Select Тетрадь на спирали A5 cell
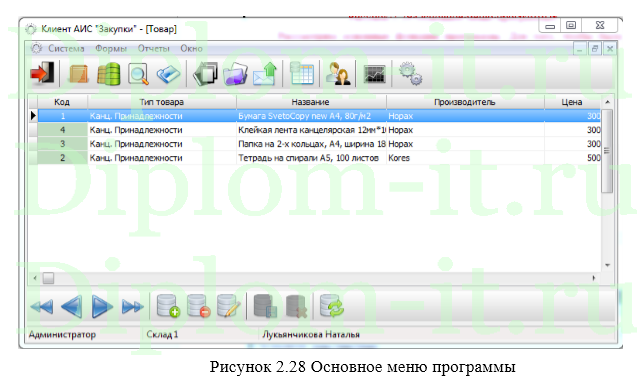Image resolution: width=637 pixels, height=378 pixels. (x=311, y=157)
